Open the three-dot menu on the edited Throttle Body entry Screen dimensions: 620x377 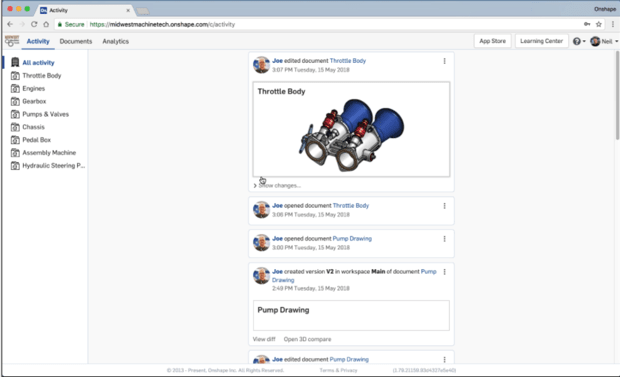click(444, 61)
